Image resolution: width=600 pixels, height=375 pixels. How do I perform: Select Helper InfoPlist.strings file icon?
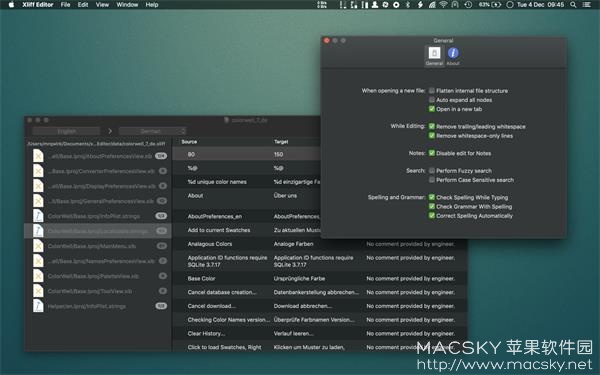38,306
